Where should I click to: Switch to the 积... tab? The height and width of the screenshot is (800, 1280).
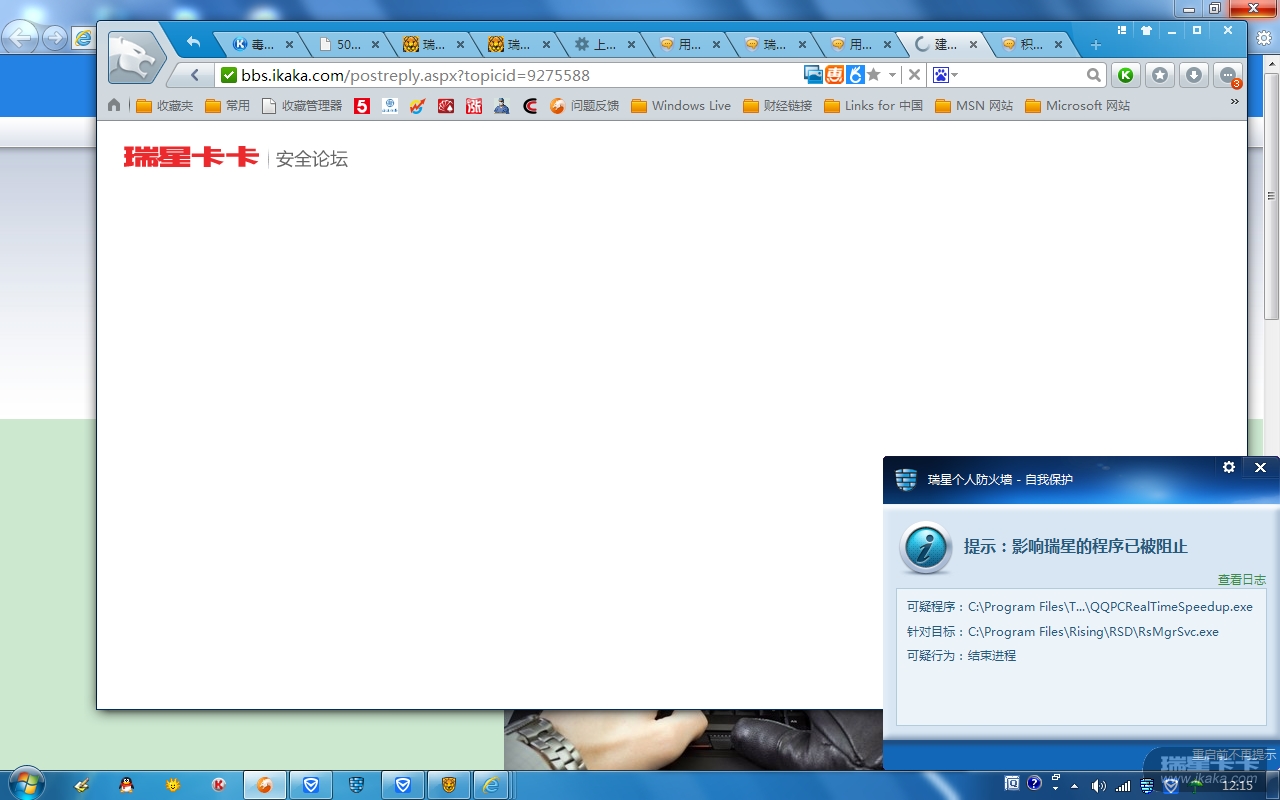click(1031, 44)
